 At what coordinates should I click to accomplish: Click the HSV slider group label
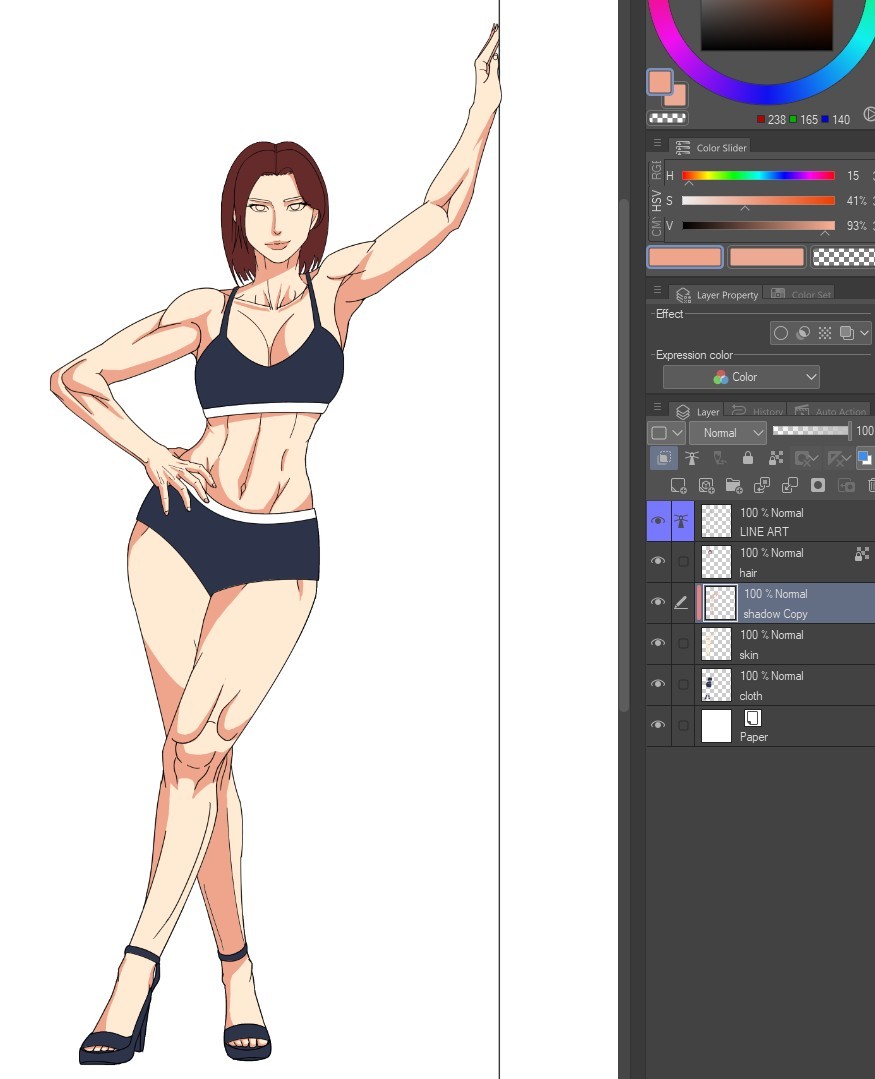(x=655, y=200)
